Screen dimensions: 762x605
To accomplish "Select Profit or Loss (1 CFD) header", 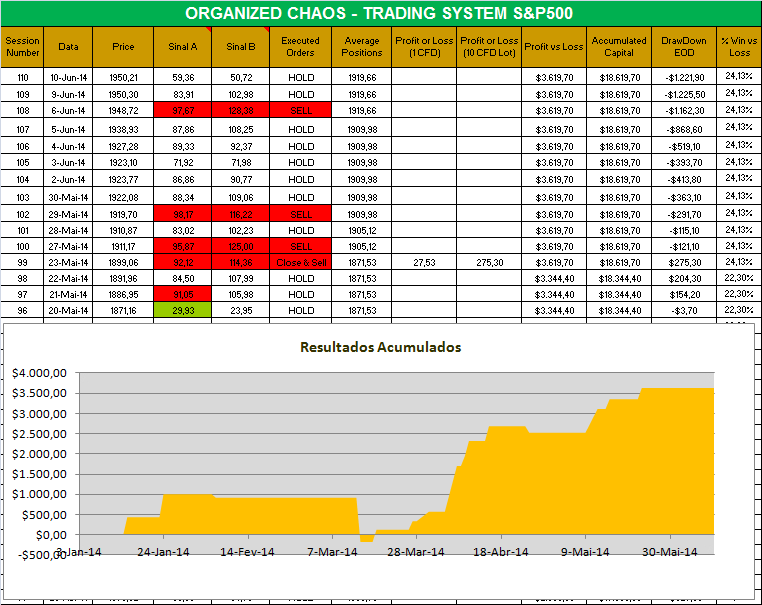I will click(x=424, y=47).
